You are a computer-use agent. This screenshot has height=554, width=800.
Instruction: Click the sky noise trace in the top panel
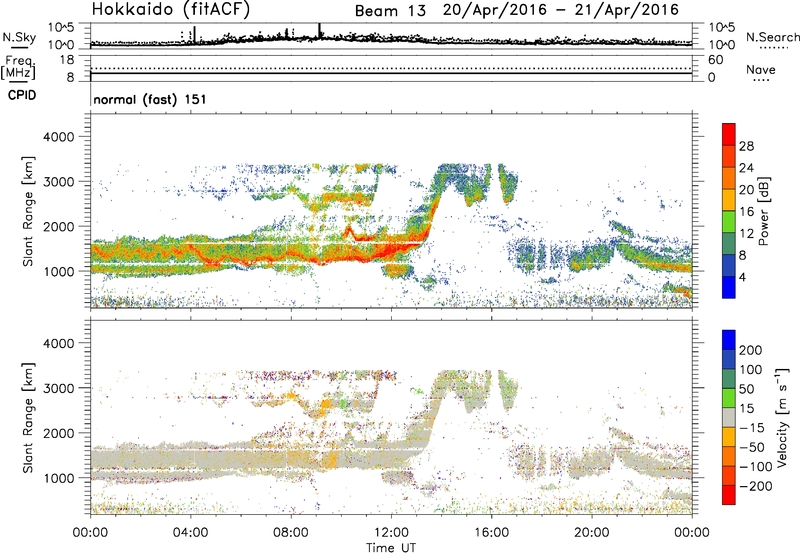[x=391, y=40]
